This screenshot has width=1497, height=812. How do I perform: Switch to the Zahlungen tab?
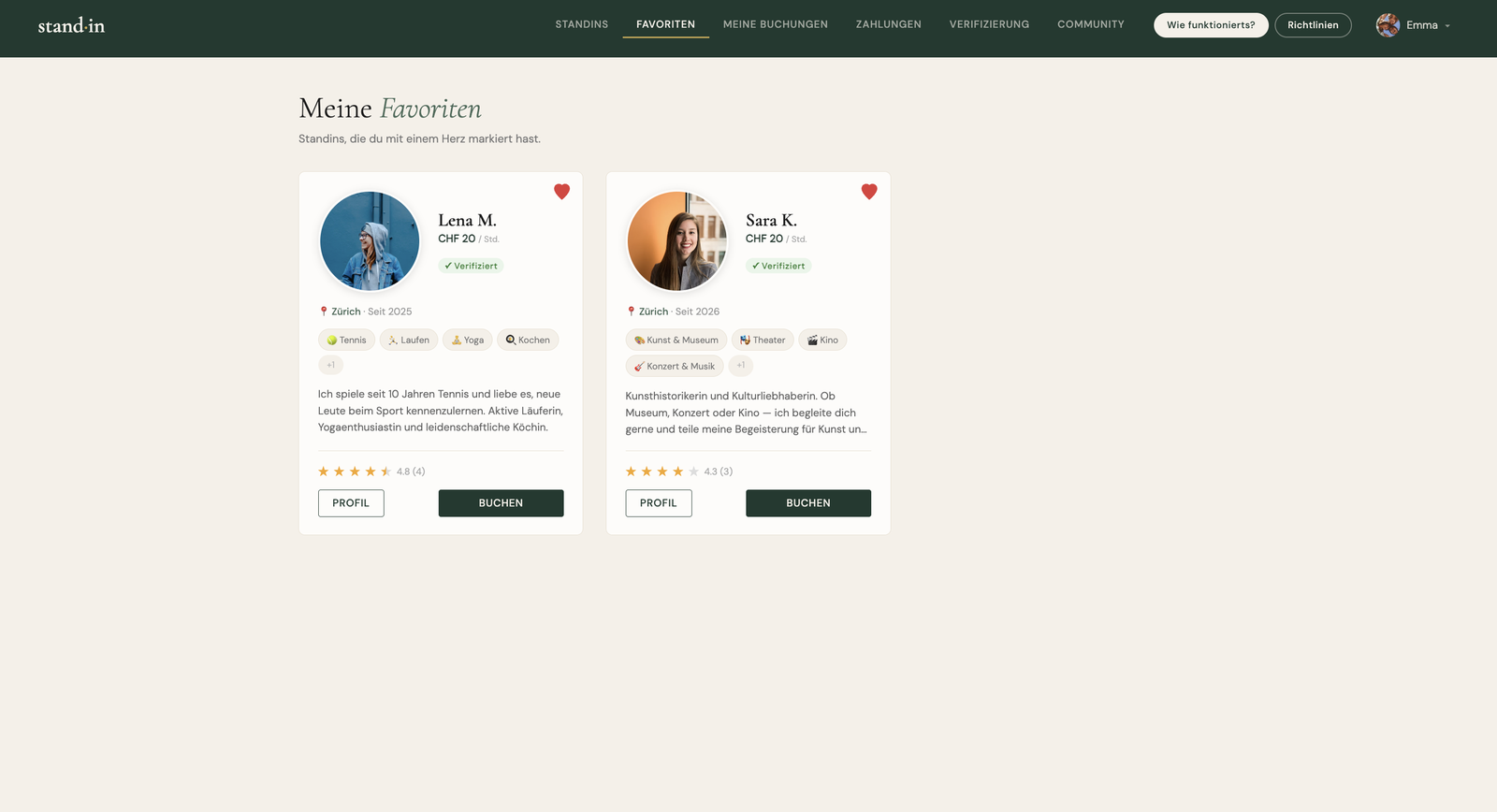click(x=889, y=24)
